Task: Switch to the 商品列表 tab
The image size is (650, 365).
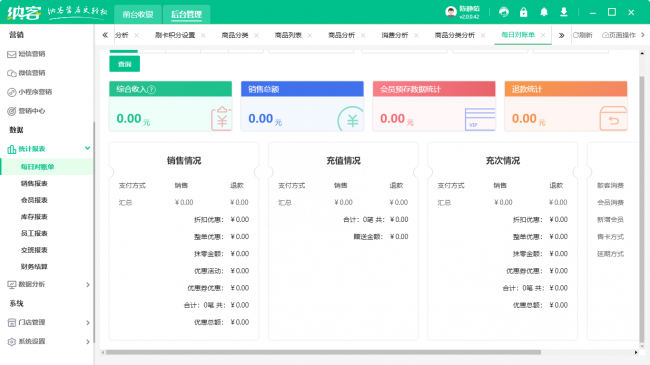Action: (288, 35)
